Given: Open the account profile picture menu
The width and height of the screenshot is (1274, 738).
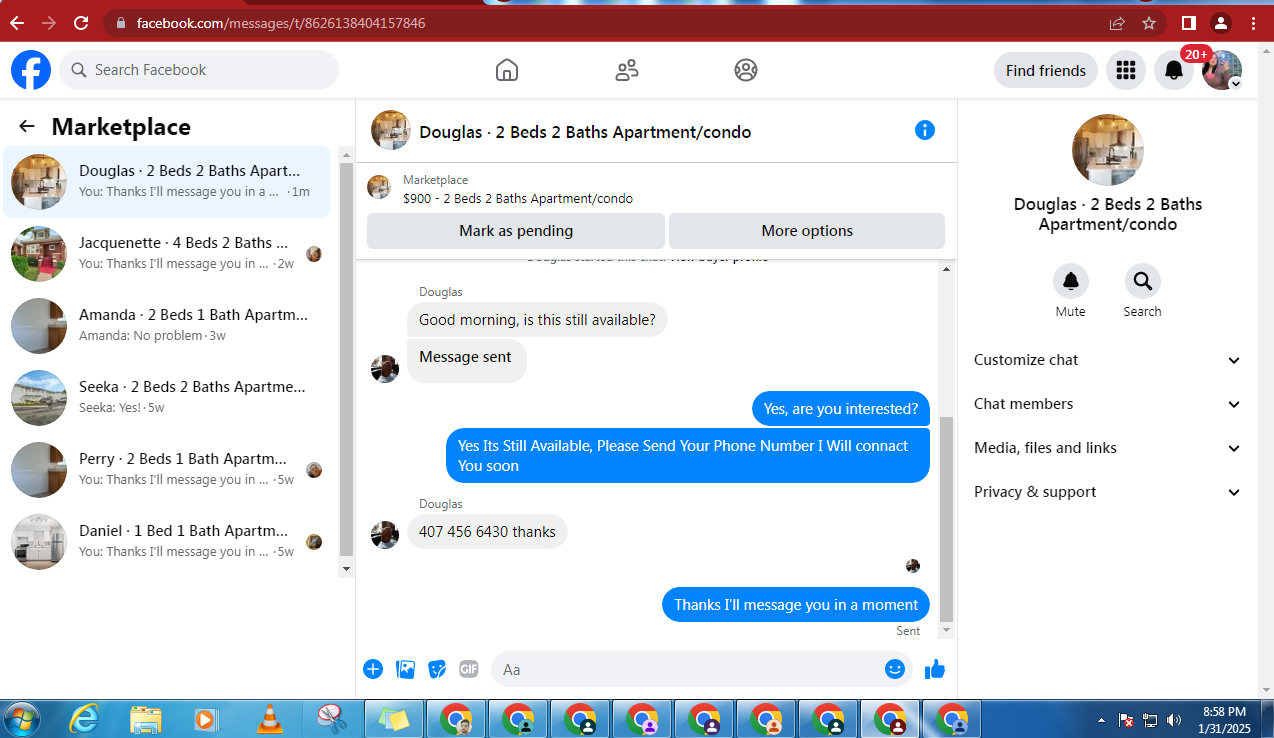Looking at the screenshot, I should [x=1222, y=70].
